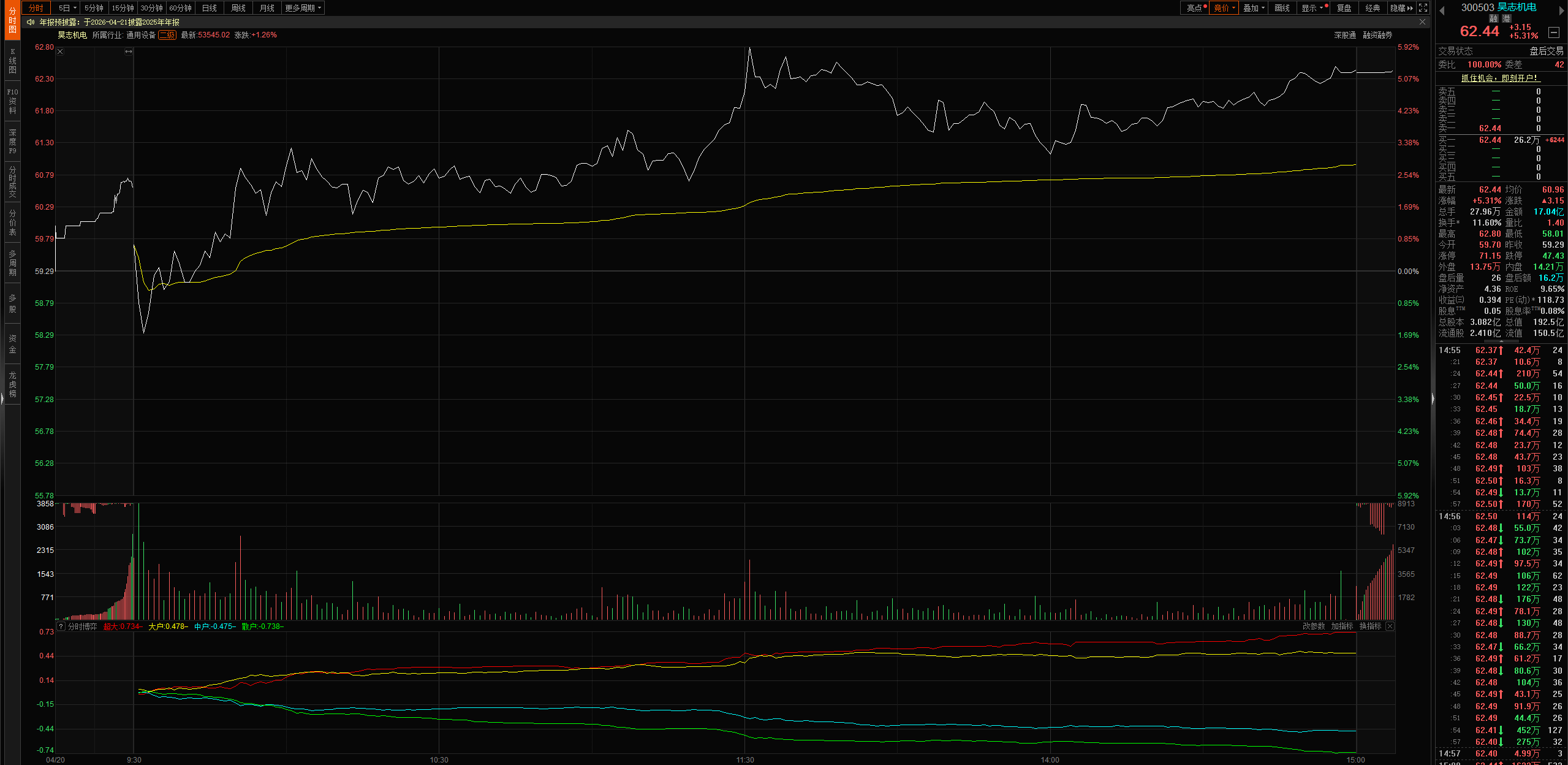Viewport: 1568px width, 765px height.
Task: Switch to the 日线 period tab
Action: [x=210, y=8]
